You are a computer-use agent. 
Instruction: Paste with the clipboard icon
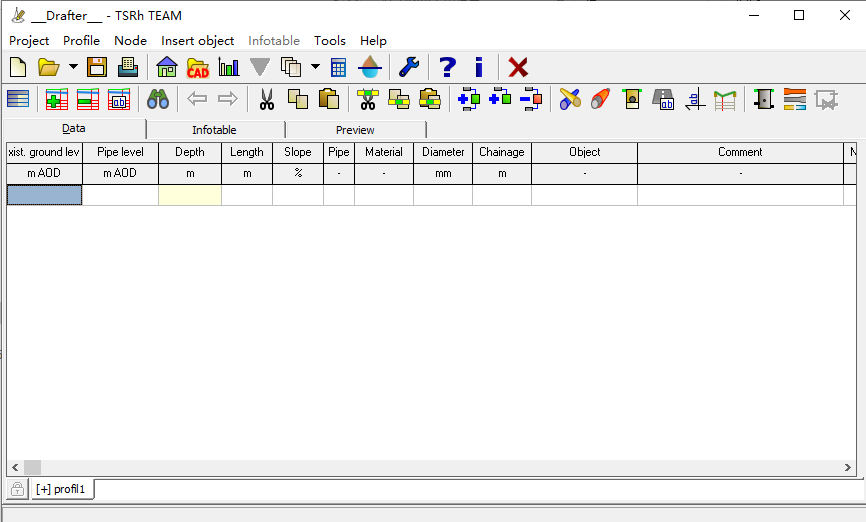tap(329, 99)
